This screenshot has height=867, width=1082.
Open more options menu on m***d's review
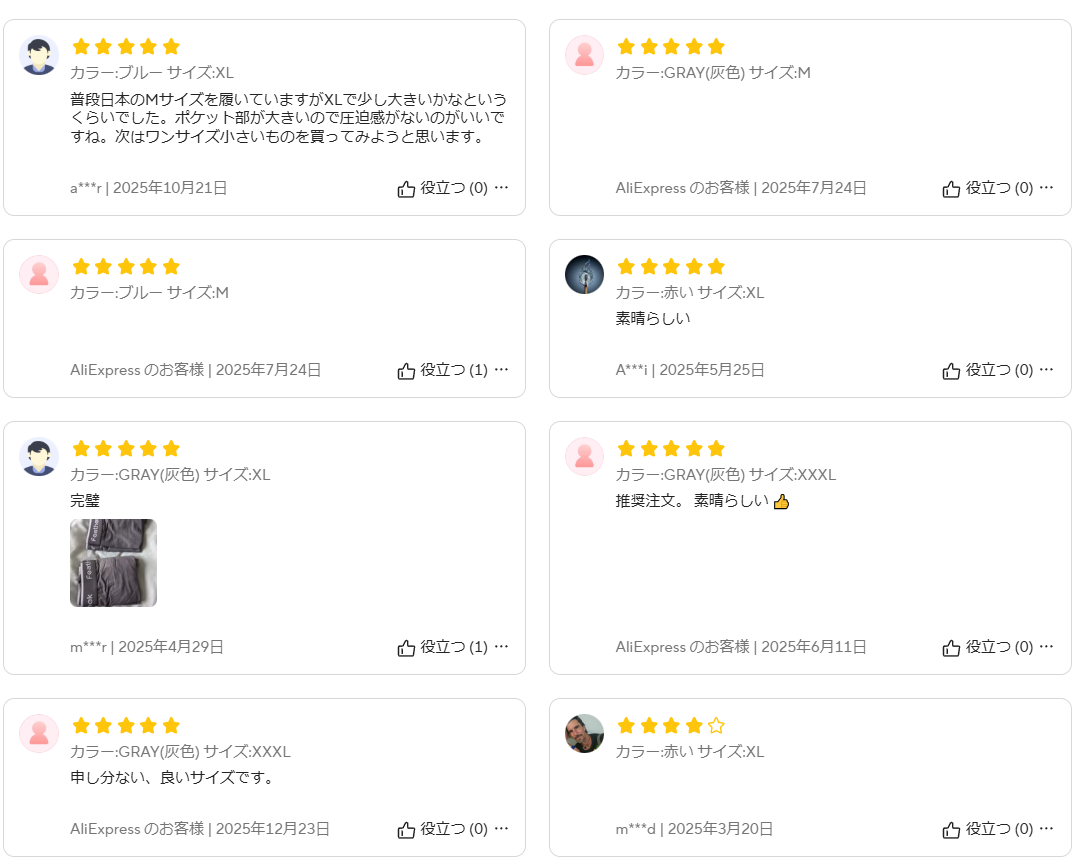pos(1047,829)
